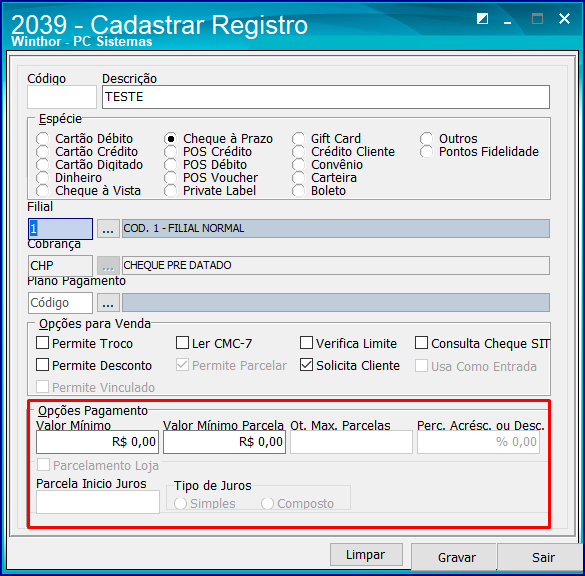Click the Cobrança field with CHP

point(60,266)
